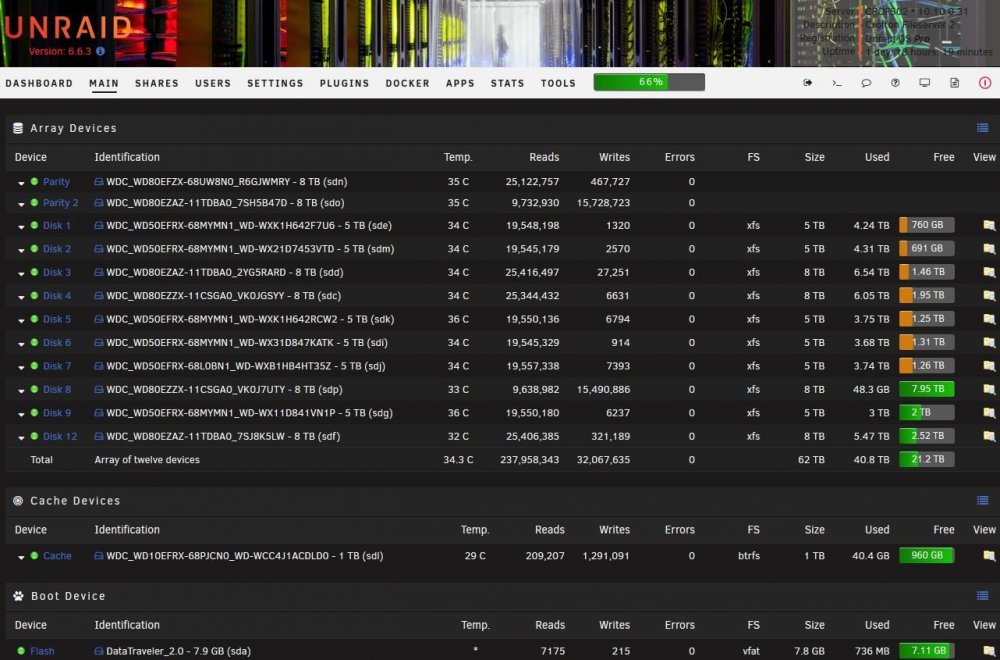The height and width of the screenshot is (660, 1000).
Task: Browse Disk 4 with its folder icon
Action: point(989,295)
